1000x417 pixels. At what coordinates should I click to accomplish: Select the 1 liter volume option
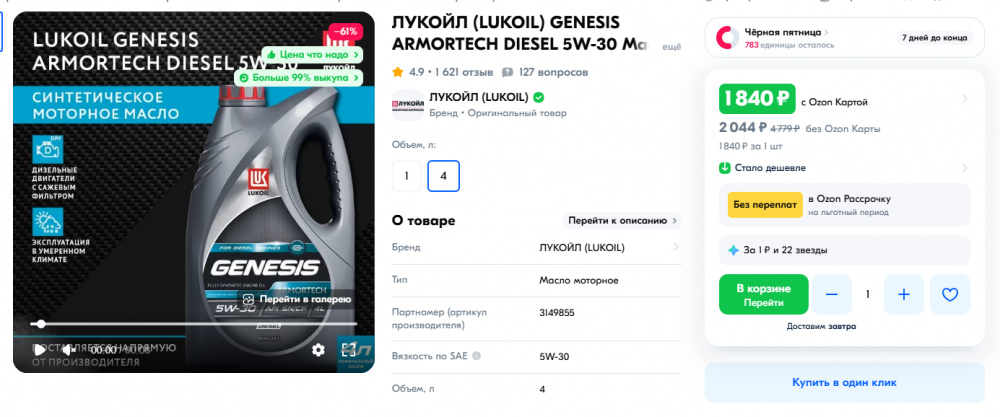tap(407, 176)
